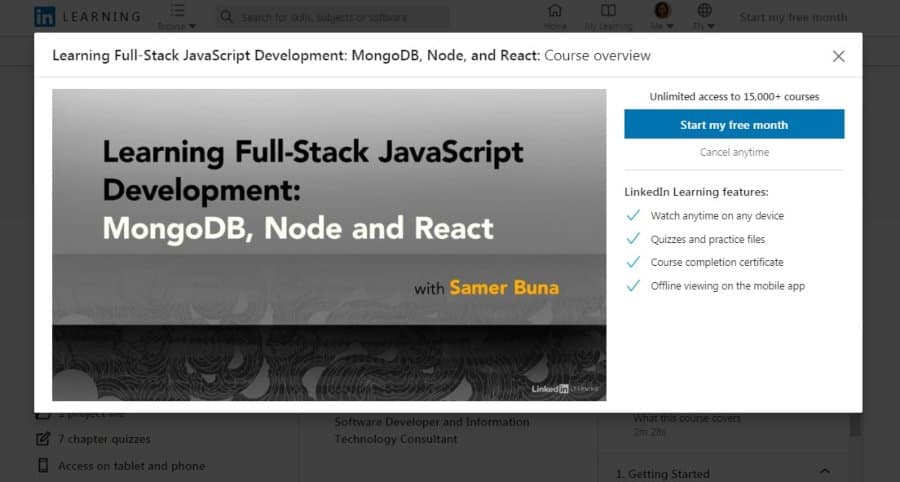Click the search magnifier icon

227,17
